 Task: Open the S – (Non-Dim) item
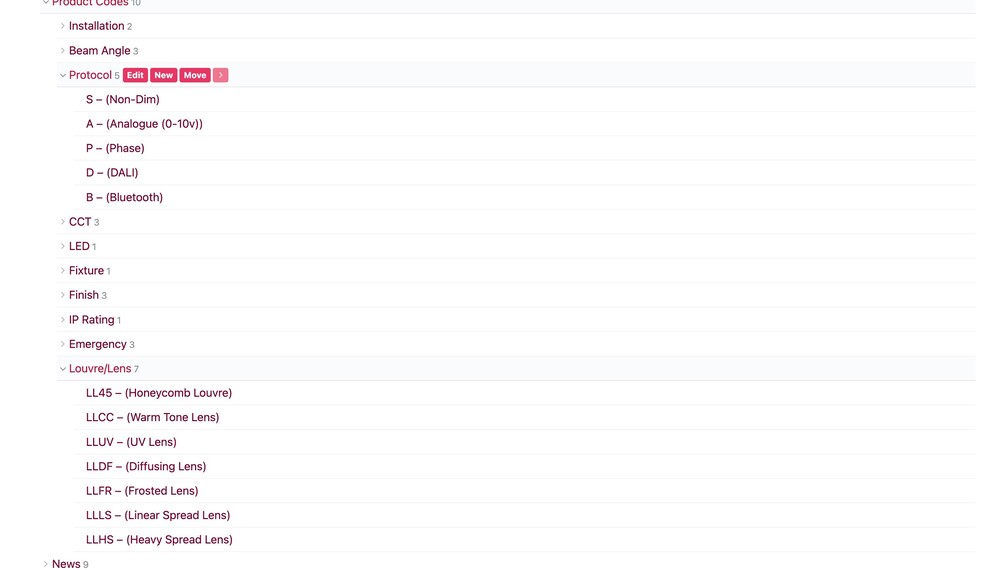(x=123, y=100)
